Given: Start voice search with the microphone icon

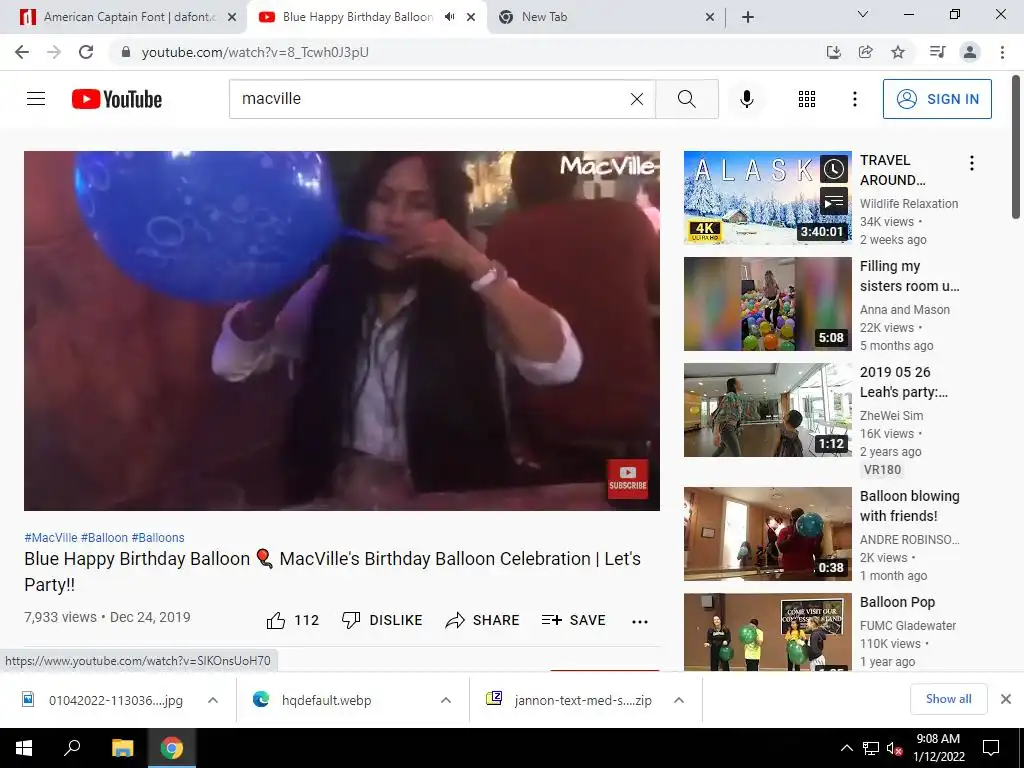Looking at the screenshot, I should click(x=746, y=99).
